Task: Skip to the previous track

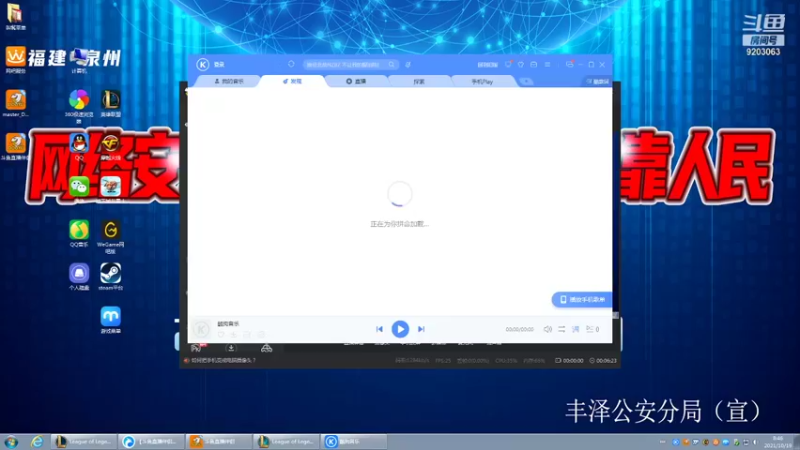Action: coord(379,329)
